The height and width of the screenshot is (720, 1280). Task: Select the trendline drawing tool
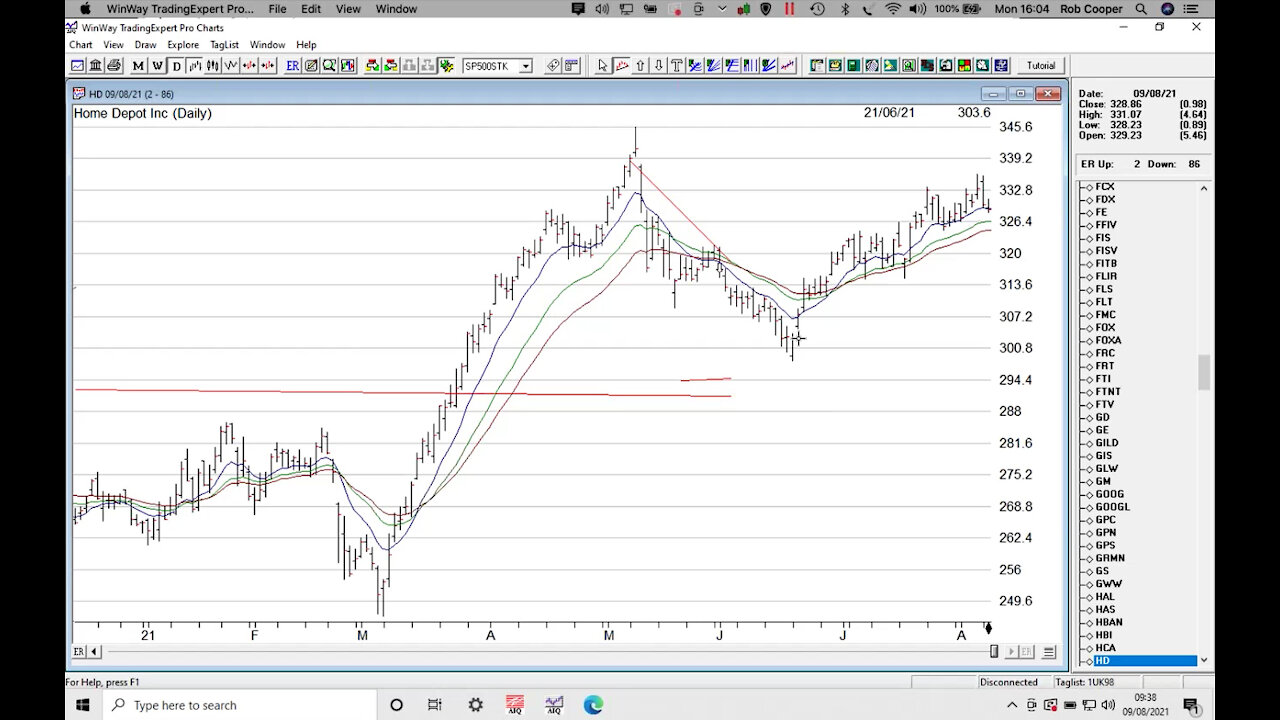click(622, 66)
